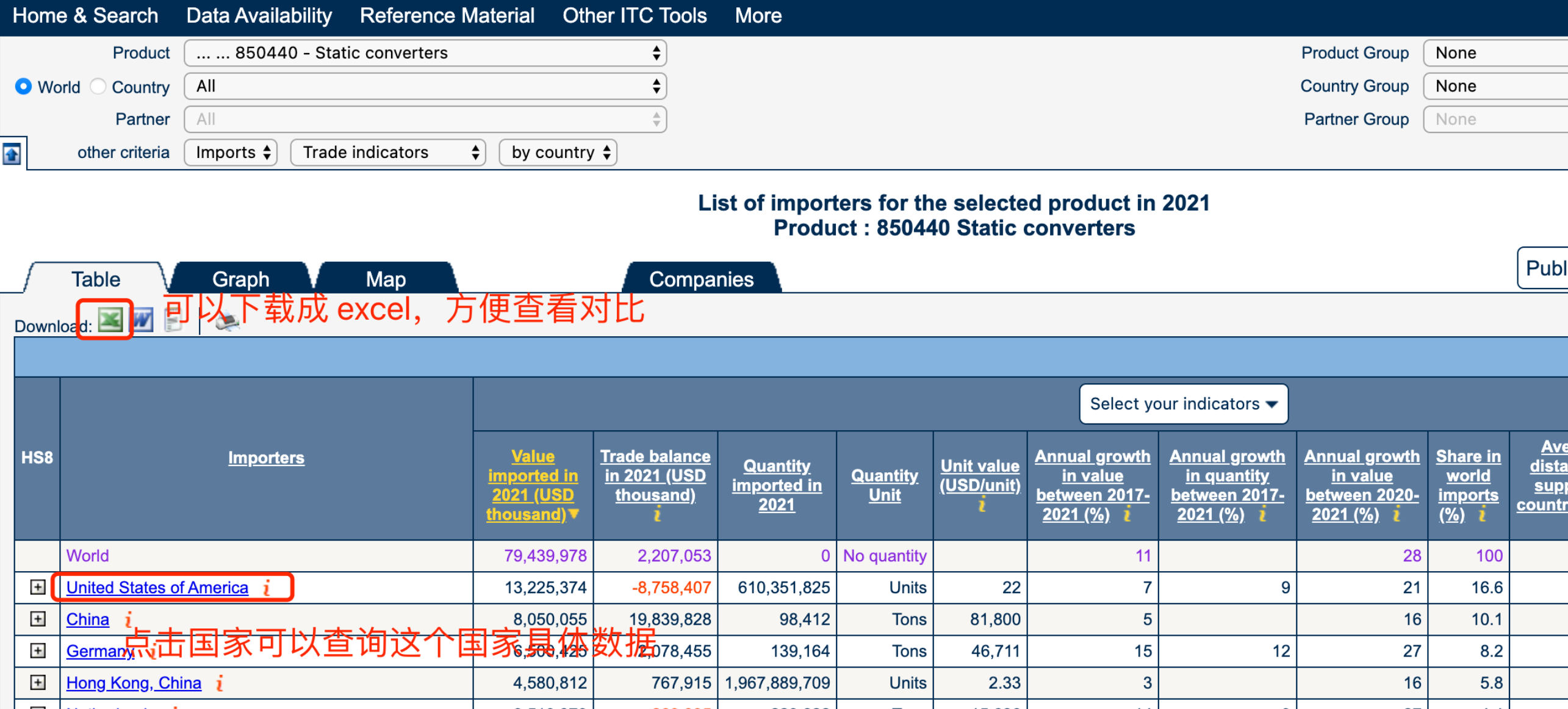The width and height of the screenshot is (1568, 709).
Task: Print the importers table
Action: (226, 320)
